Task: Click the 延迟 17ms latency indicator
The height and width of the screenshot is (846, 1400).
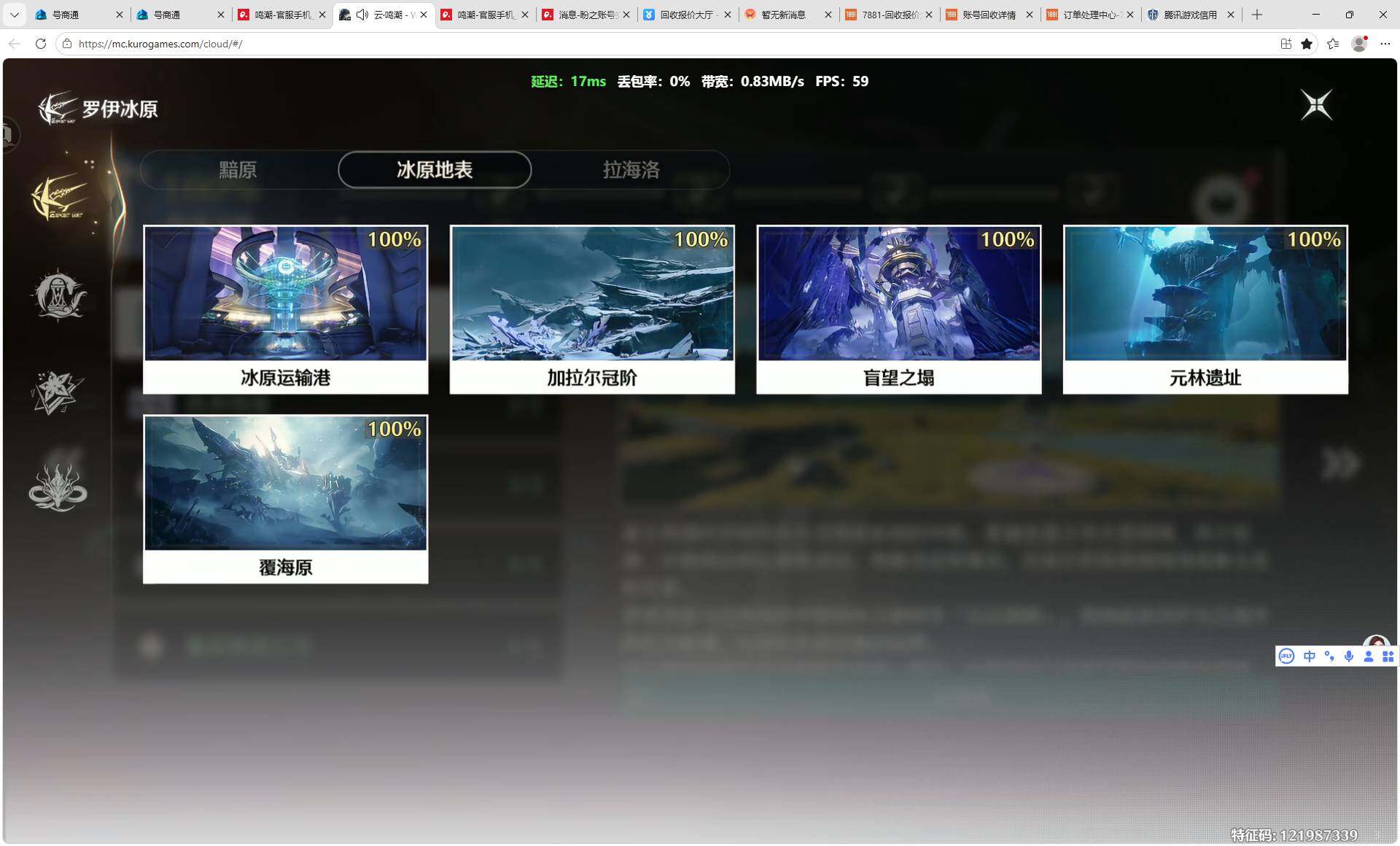Action: click(x=569, y=82)
